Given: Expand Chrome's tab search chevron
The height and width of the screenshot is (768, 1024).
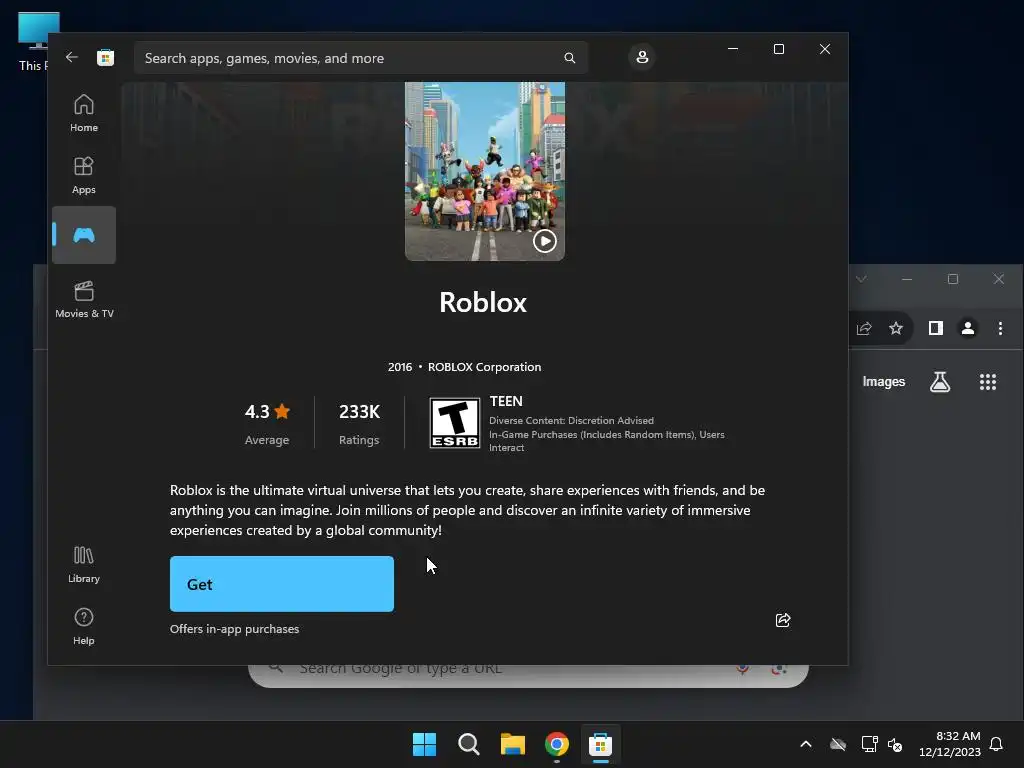Looking at the screenshot, I should coord(861,279).
